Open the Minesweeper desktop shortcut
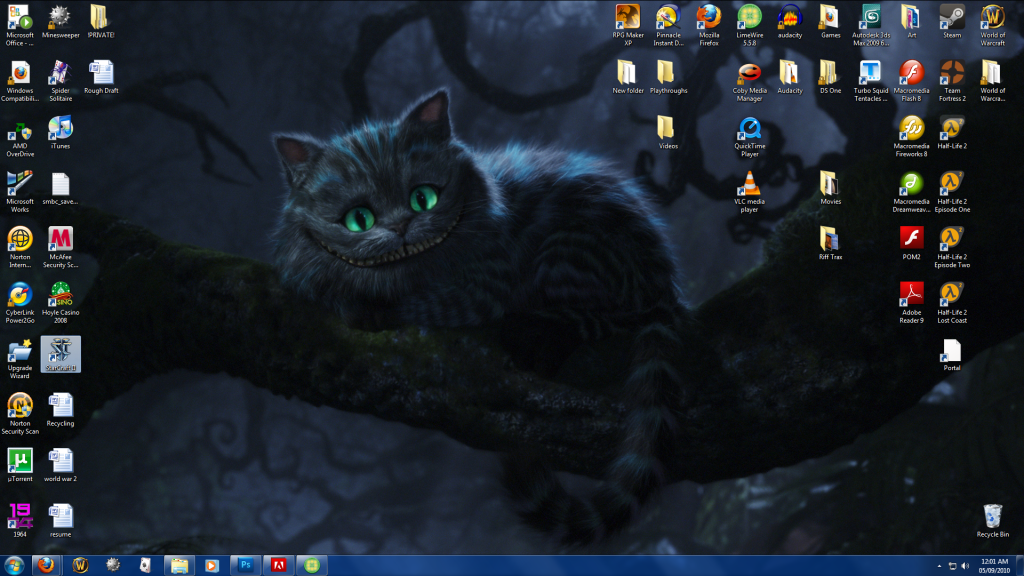Screen dimensions: 1024x576 click(61, 21)
